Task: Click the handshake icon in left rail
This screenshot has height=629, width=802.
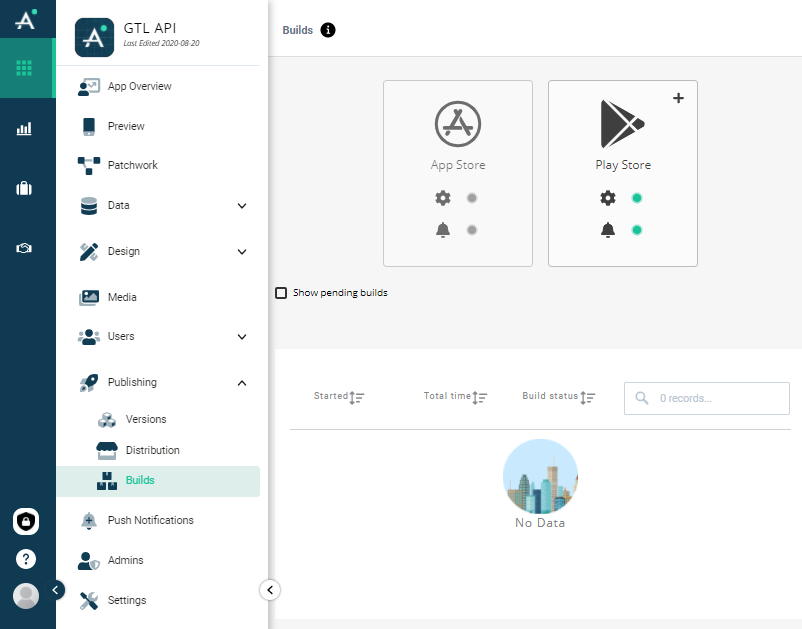Action: 24,249
